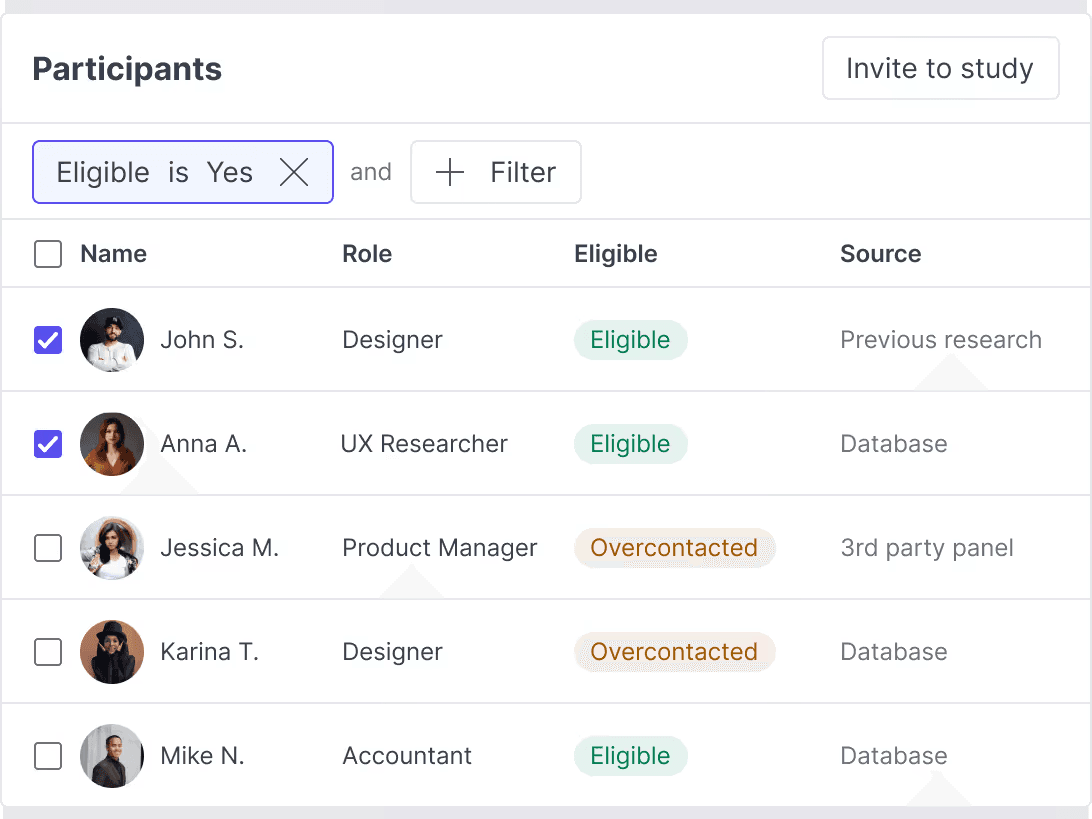The image size is (1092, 819).
Task: Click 3rd party panel source cell
Action: 927,548
